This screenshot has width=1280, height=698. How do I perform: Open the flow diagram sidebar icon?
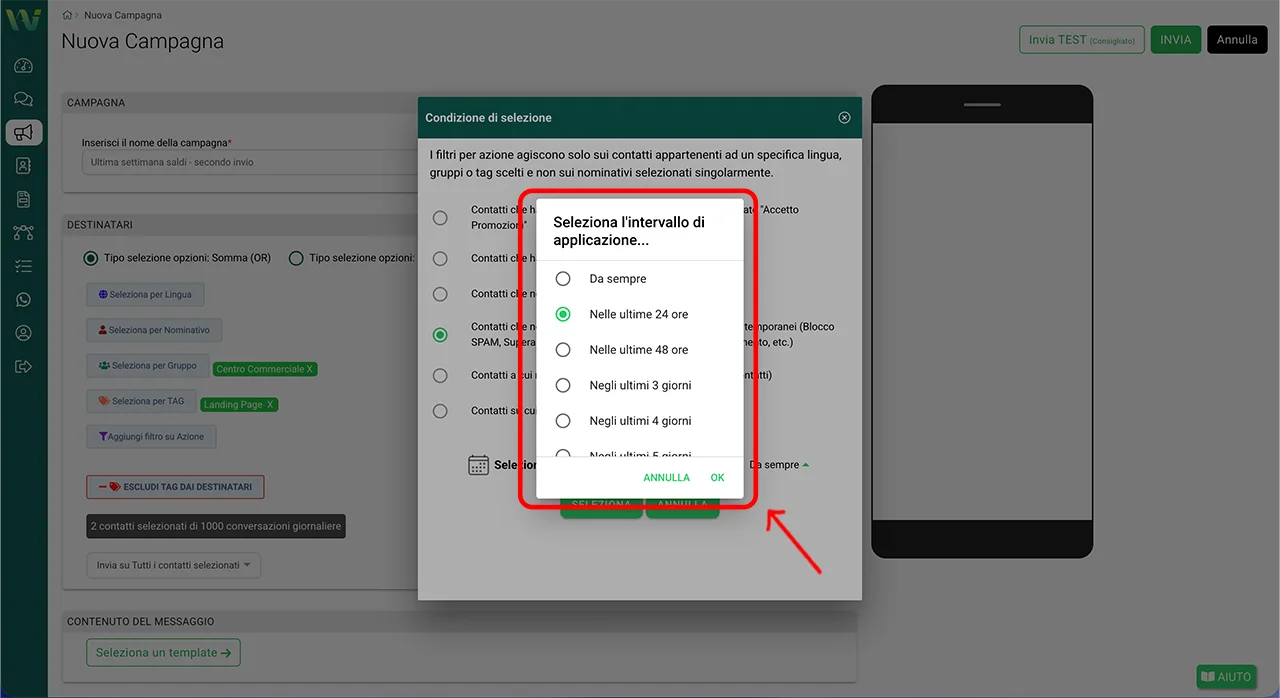(24, 233)
